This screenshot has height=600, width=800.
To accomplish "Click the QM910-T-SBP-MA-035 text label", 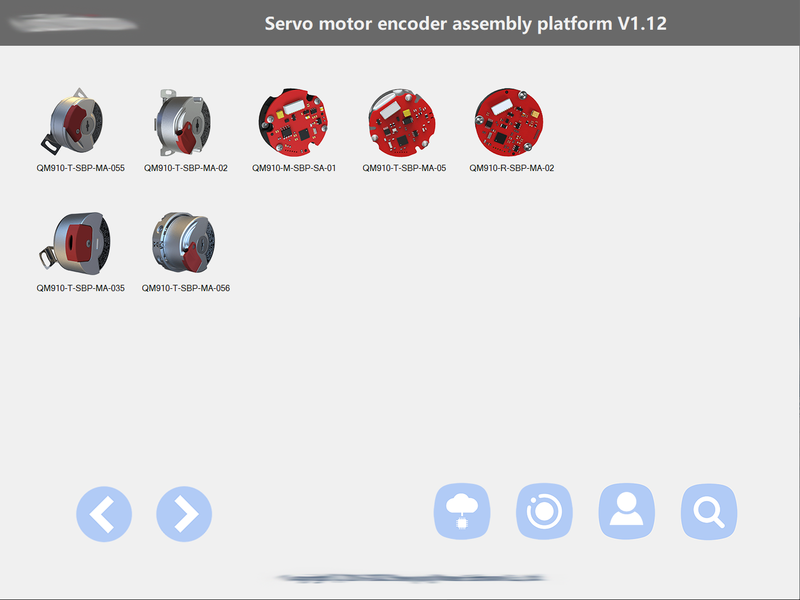I will point(81,288).
